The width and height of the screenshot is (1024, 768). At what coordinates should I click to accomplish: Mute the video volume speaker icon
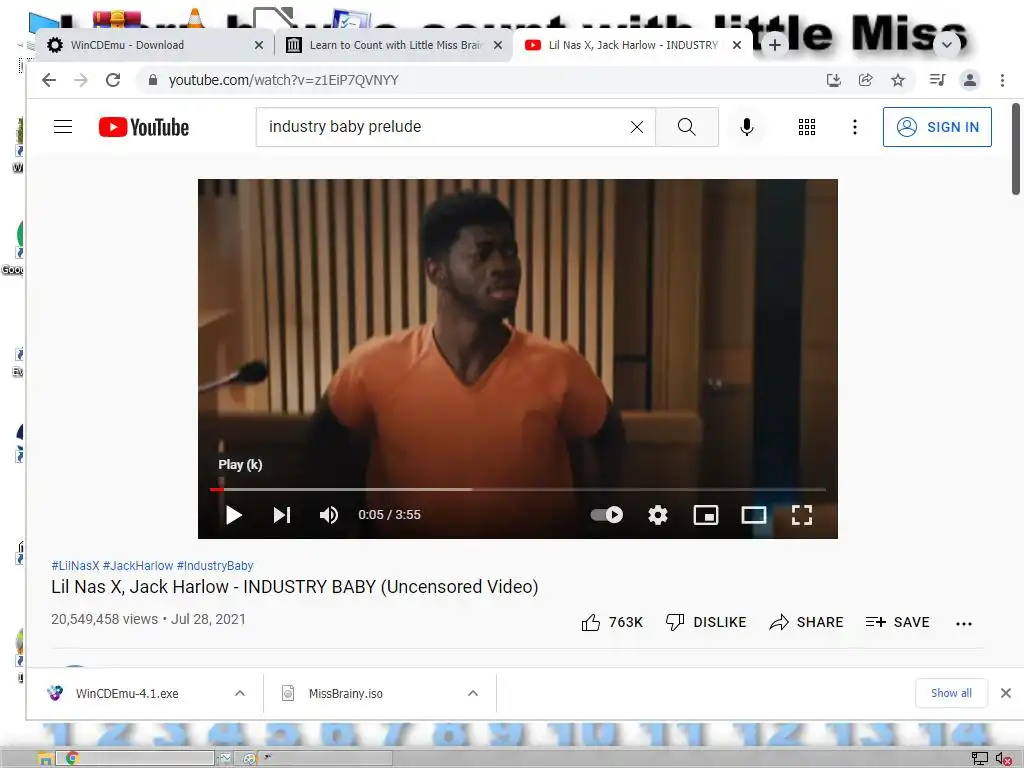click(328, 515)
